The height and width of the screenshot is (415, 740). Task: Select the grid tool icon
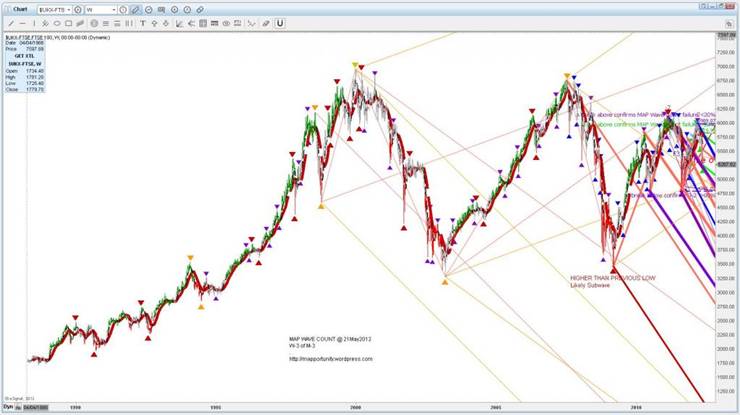[203, 23]
